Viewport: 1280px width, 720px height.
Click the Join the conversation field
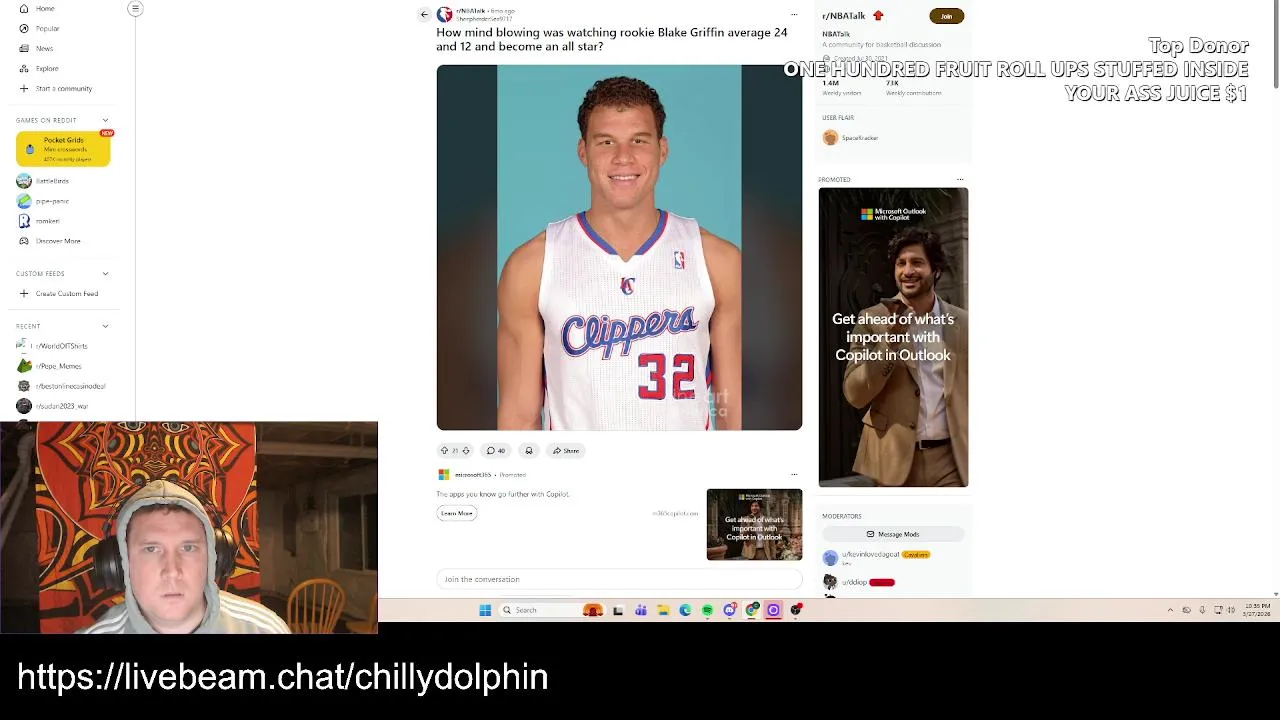[x=619, y=579]
